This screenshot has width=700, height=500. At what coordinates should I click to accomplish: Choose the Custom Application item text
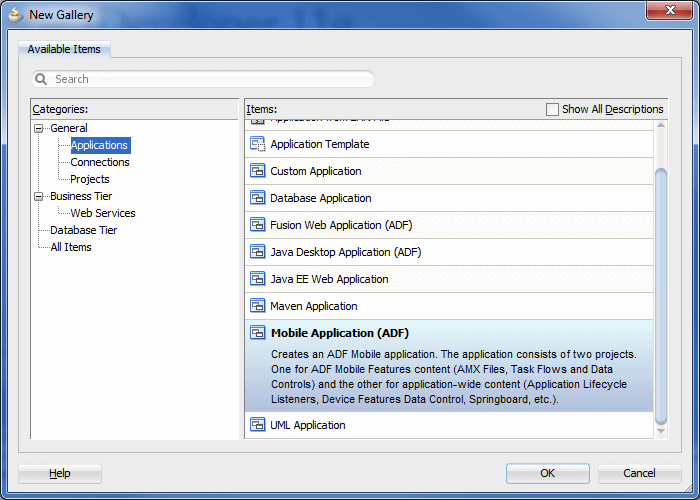(316, 171)
